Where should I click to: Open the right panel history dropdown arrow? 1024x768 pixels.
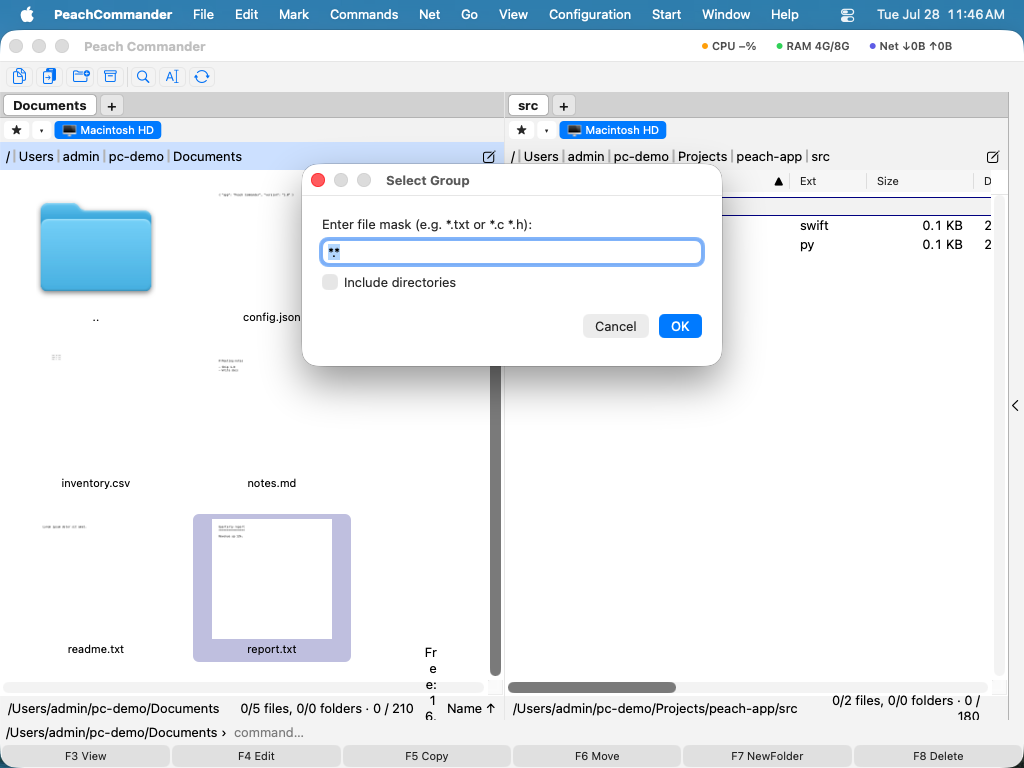(x=546, y=130)
